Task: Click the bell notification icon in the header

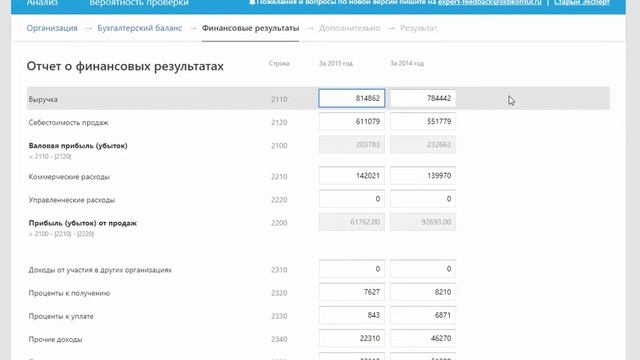Action: (x=252, y=2)
